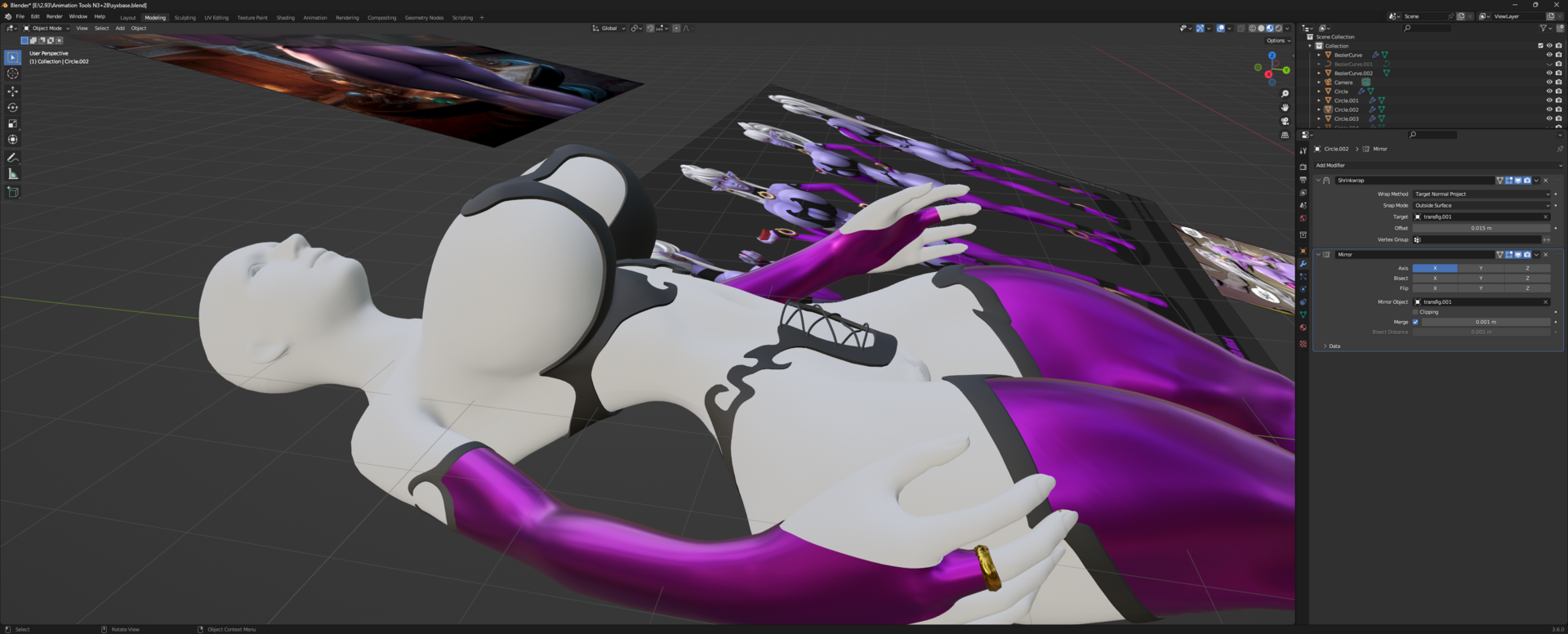
Task: Hide Camera object via eye icon
Action: pyautogui.click(x=1549, y=83)
